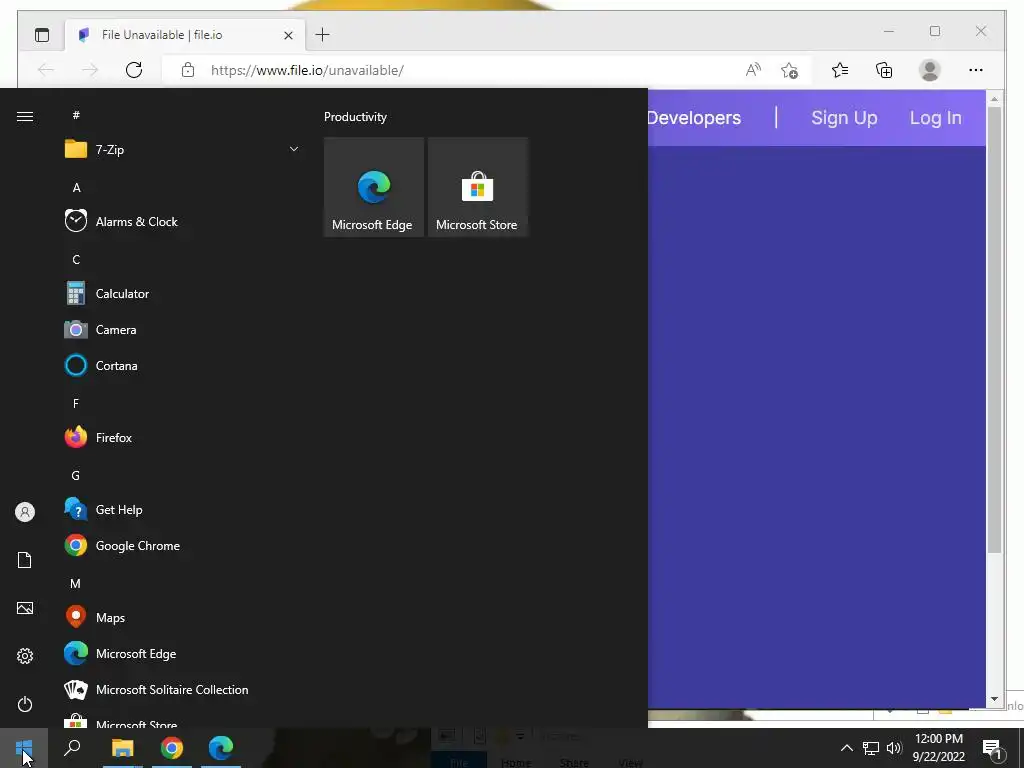Open the user account icon in Start
This screenshot has height=768, width=1024.
pos(25,512)
